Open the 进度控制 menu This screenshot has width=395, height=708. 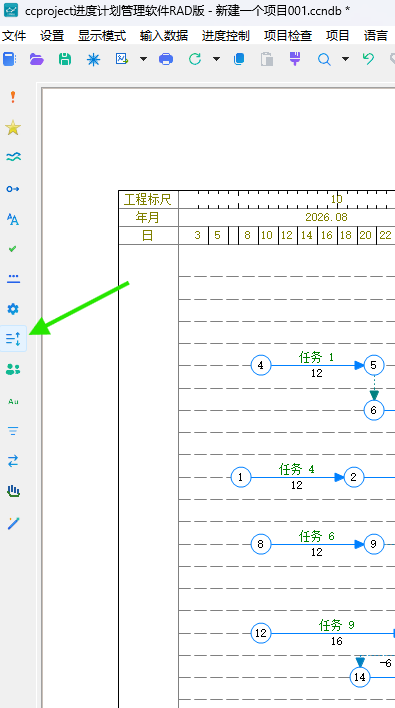click(x=226, y=36)
